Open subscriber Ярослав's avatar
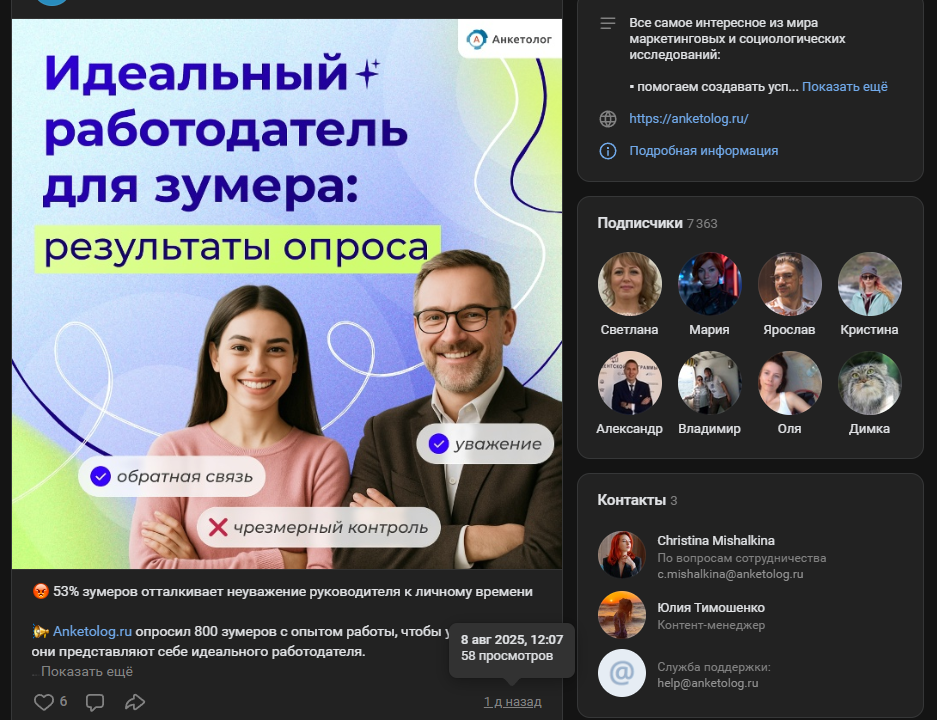937x720 pixels. click(789, 284)
